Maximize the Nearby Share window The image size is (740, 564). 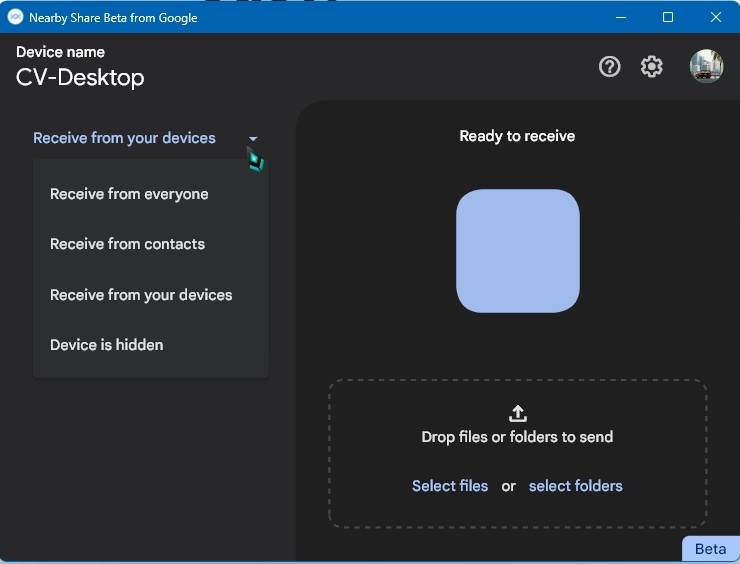point(668,17)
